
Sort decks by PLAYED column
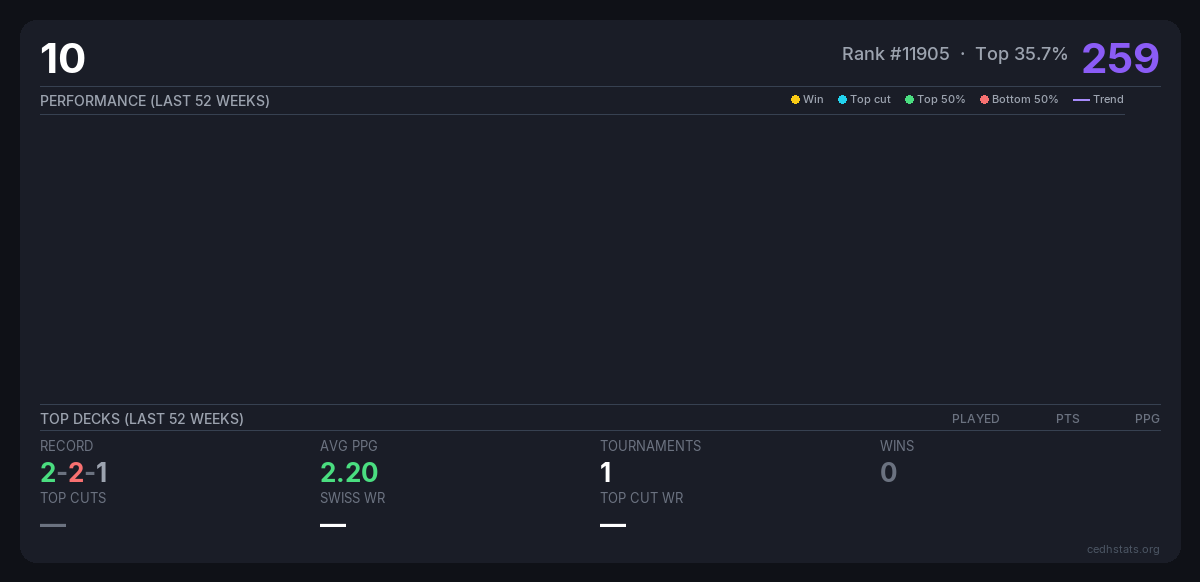[x=975, y=419]
